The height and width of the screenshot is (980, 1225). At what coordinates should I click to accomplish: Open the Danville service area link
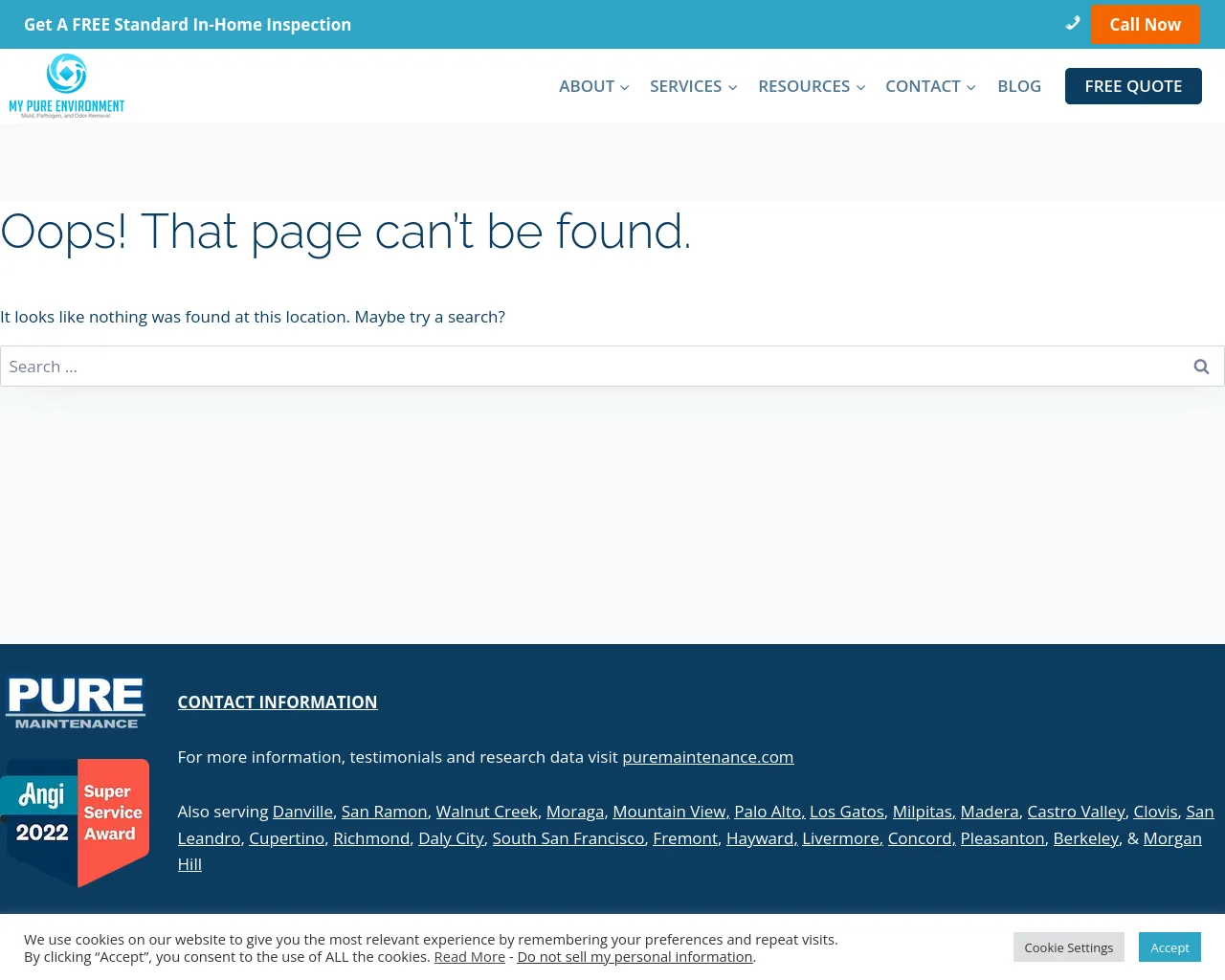point(302,812)
